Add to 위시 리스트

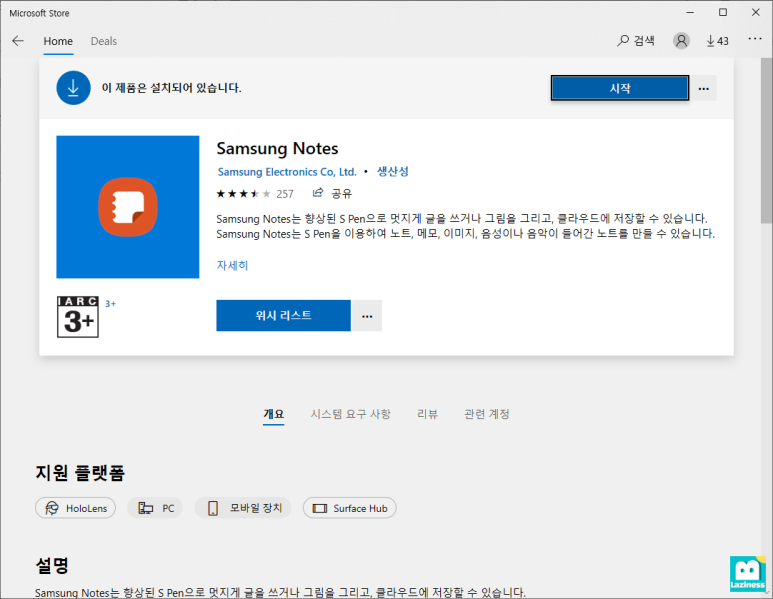[x=283, y=316]
